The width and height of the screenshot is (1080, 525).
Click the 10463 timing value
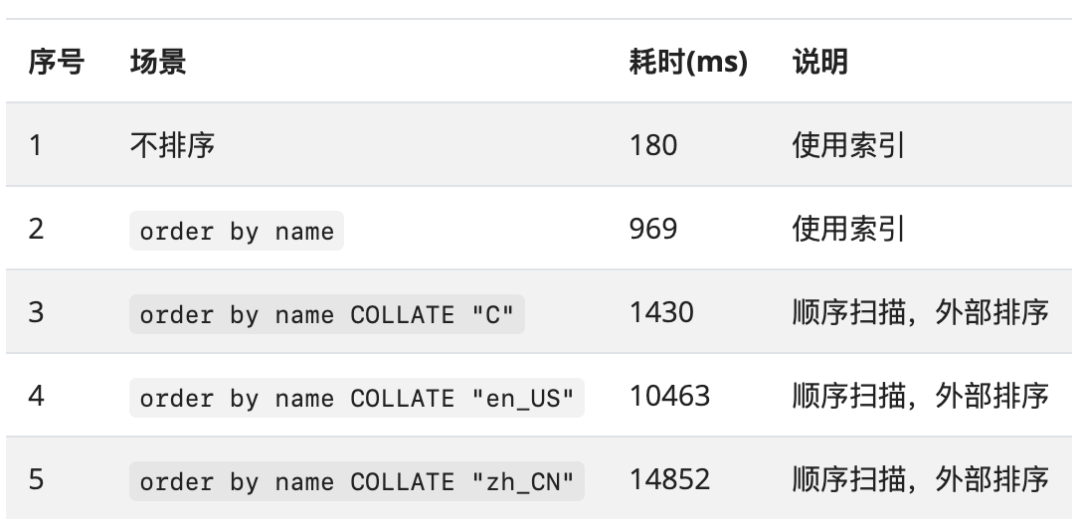click(669, 396)
